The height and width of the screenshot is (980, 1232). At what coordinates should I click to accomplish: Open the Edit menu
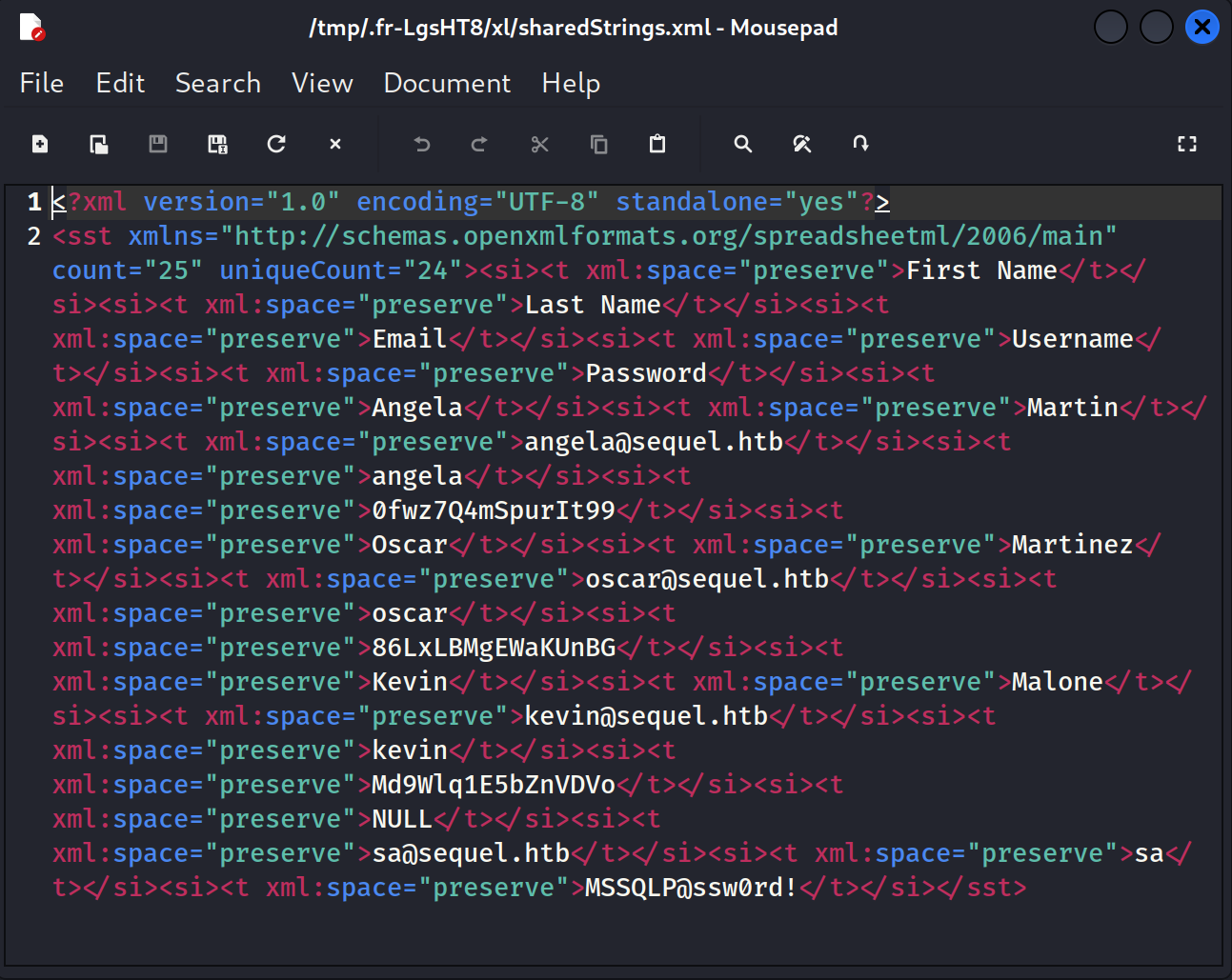pyautogui.click(x=120, y=84)
